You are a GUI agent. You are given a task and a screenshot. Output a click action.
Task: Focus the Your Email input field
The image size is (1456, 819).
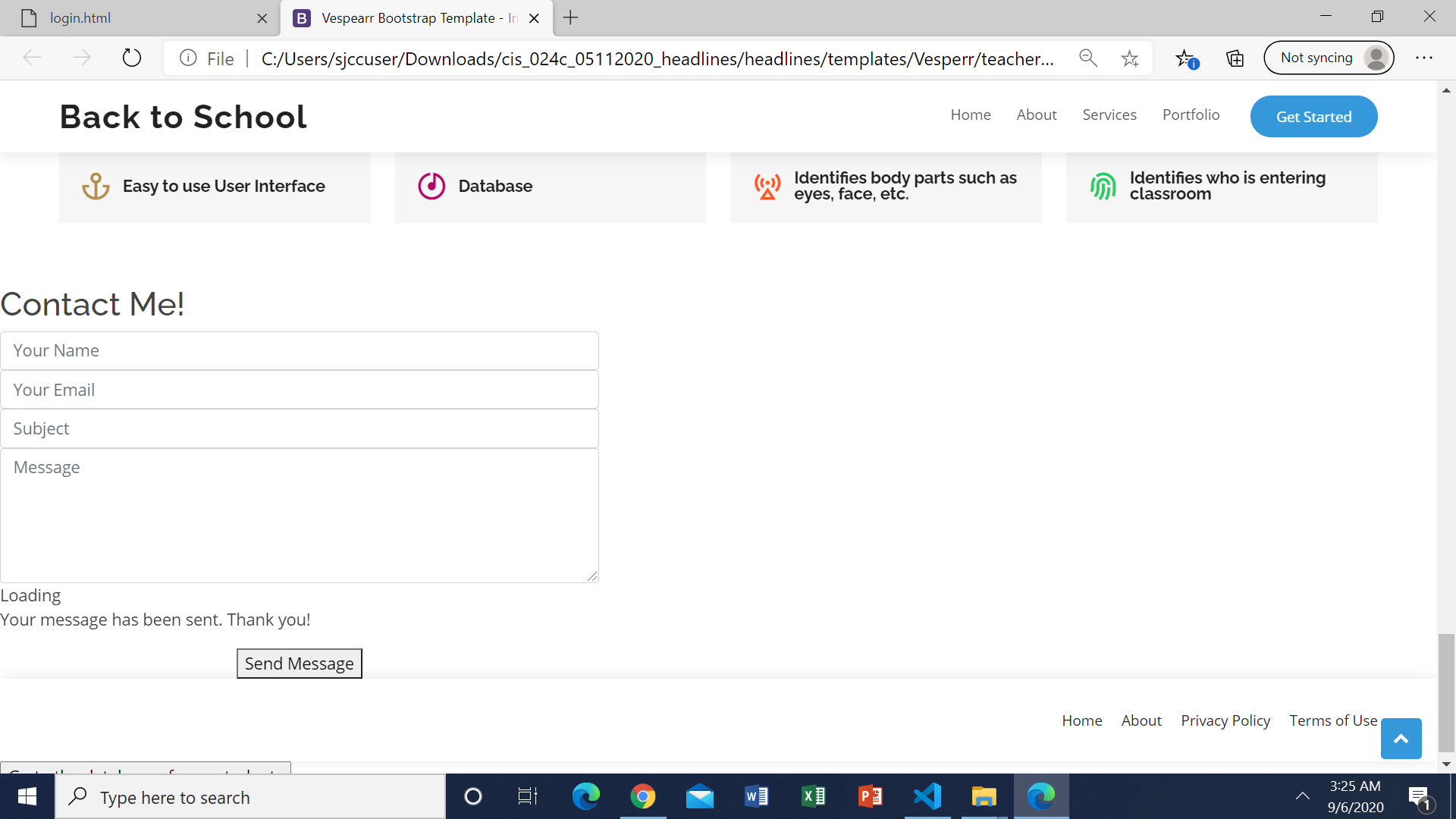point(300,390)
